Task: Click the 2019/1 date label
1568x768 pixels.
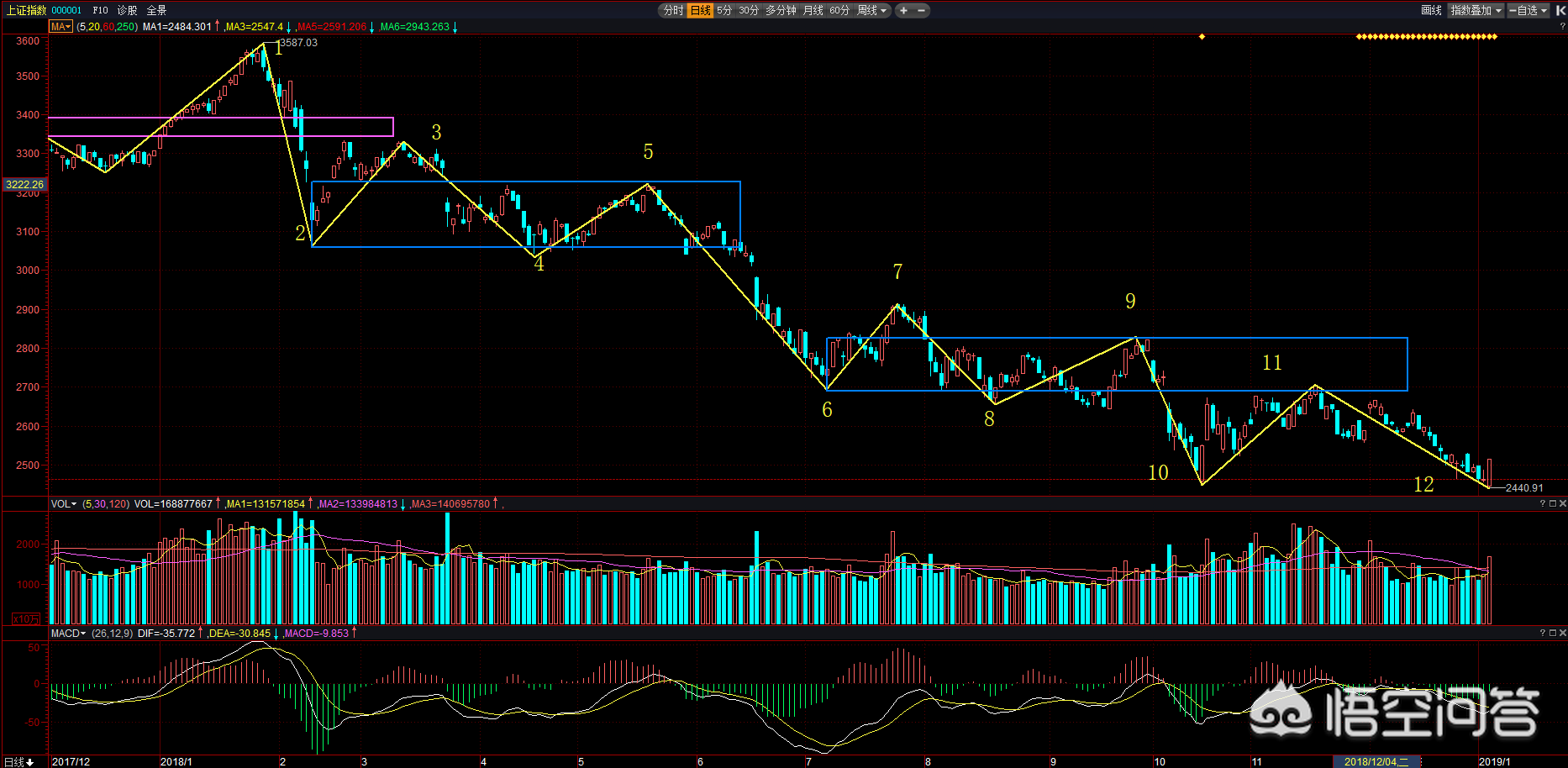Action: (1495, 762)
